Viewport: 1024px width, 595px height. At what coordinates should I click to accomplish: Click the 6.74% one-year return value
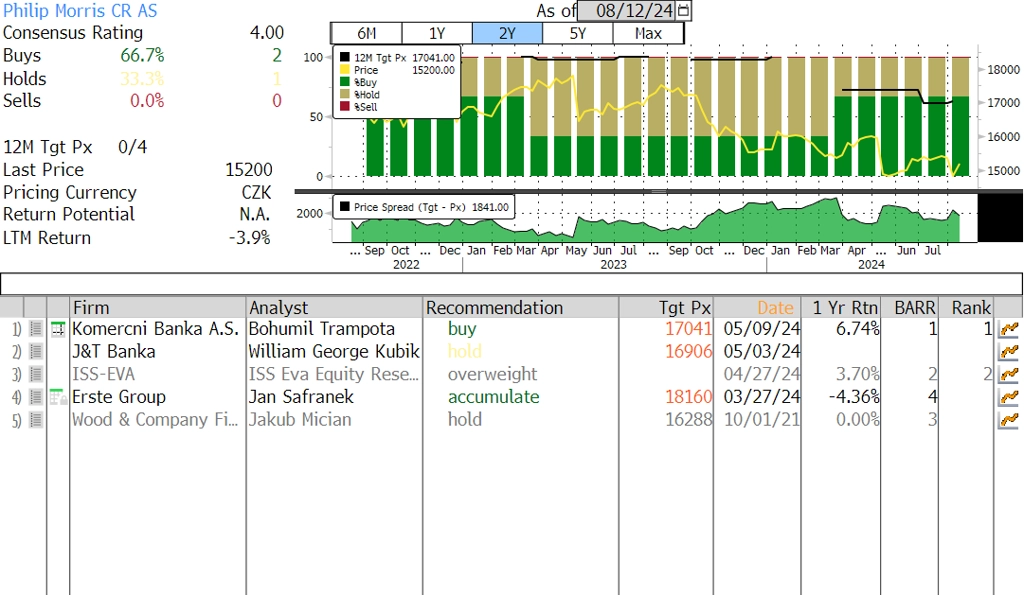[x=857, y=329]
